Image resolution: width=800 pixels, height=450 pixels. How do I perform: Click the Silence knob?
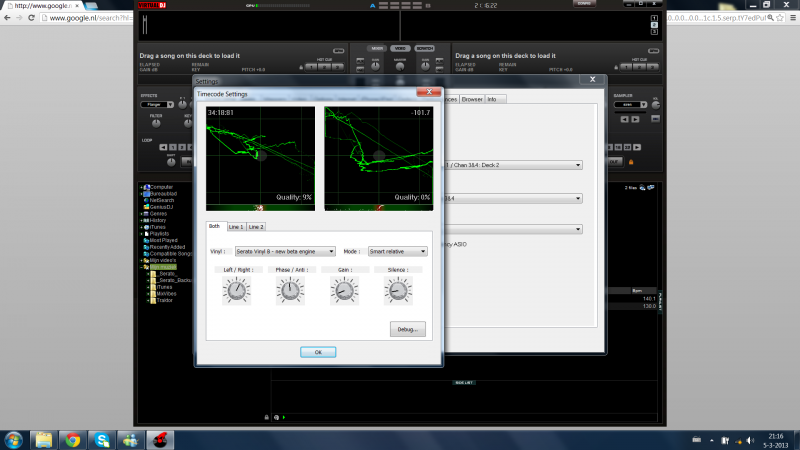pos(397,290)
